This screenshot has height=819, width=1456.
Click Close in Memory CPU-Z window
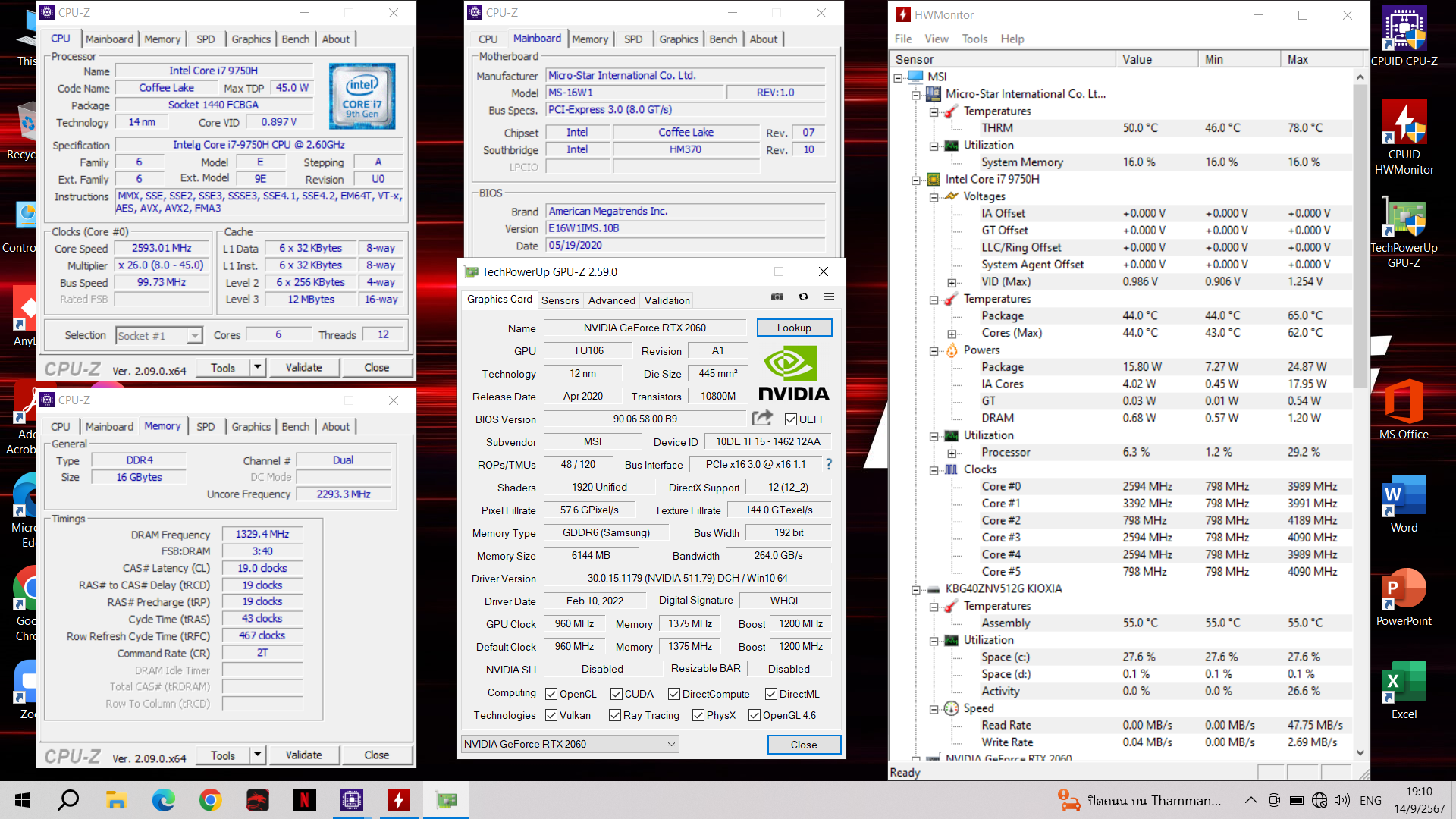(376, 755)
